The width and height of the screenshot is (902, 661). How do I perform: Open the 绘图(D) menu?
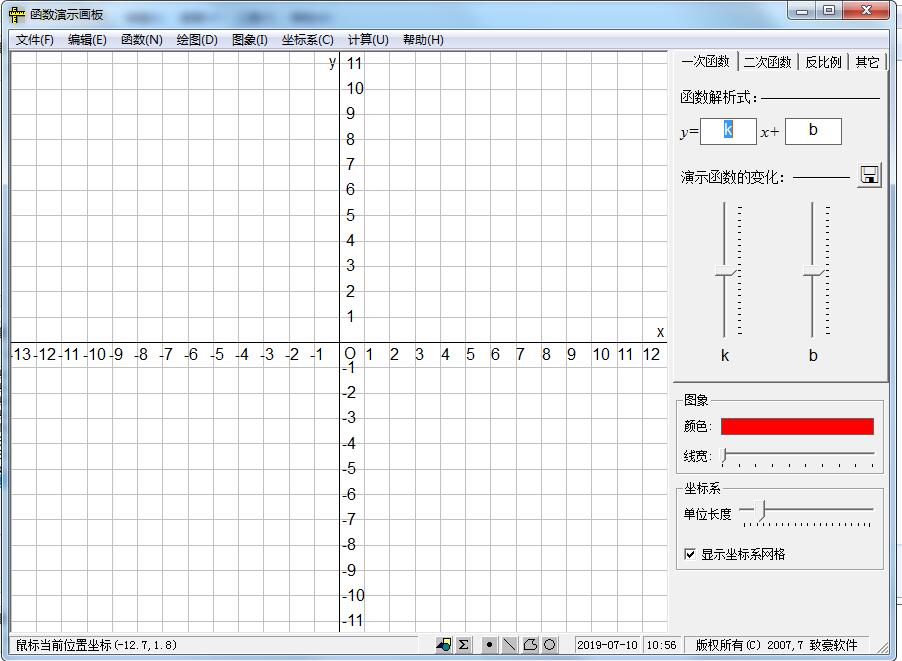point(197,40)
